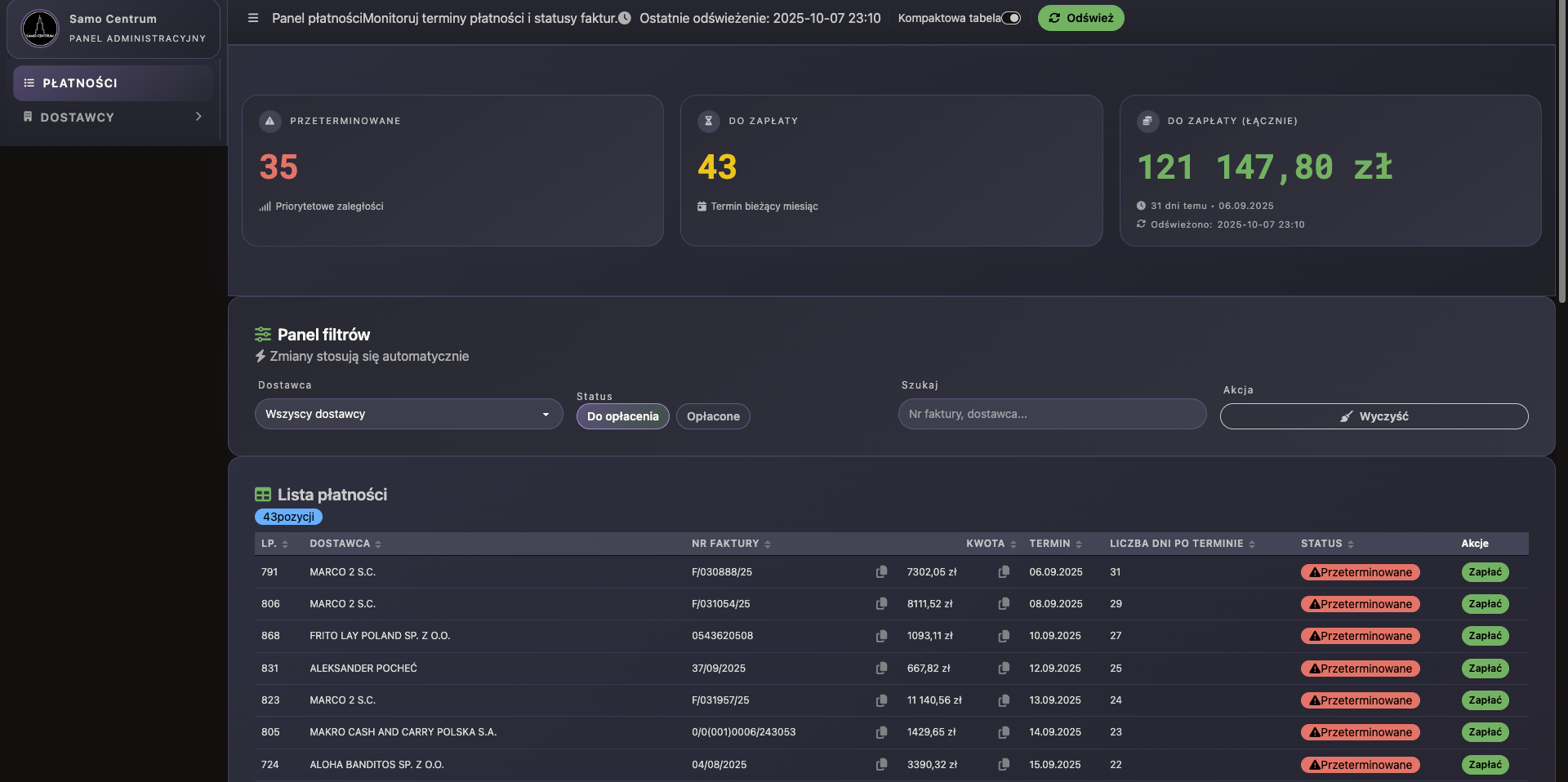Copy invoice number 0/0(001)0006/243053
The image size is (1568, 782).
(x=881, y=732)
